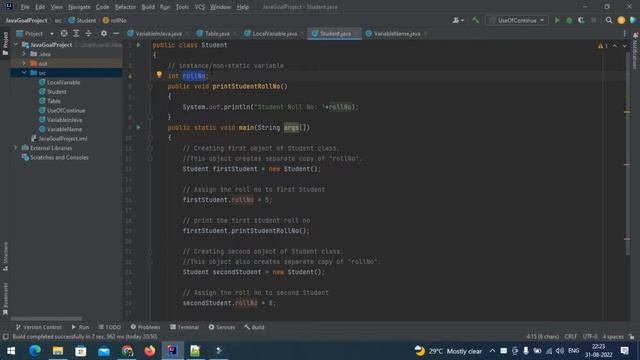Image resolution: width=640 pixels, height=360 pixels.
Task: Open the UseOfContinue run configuration dropdown
Action: point(517,20)
